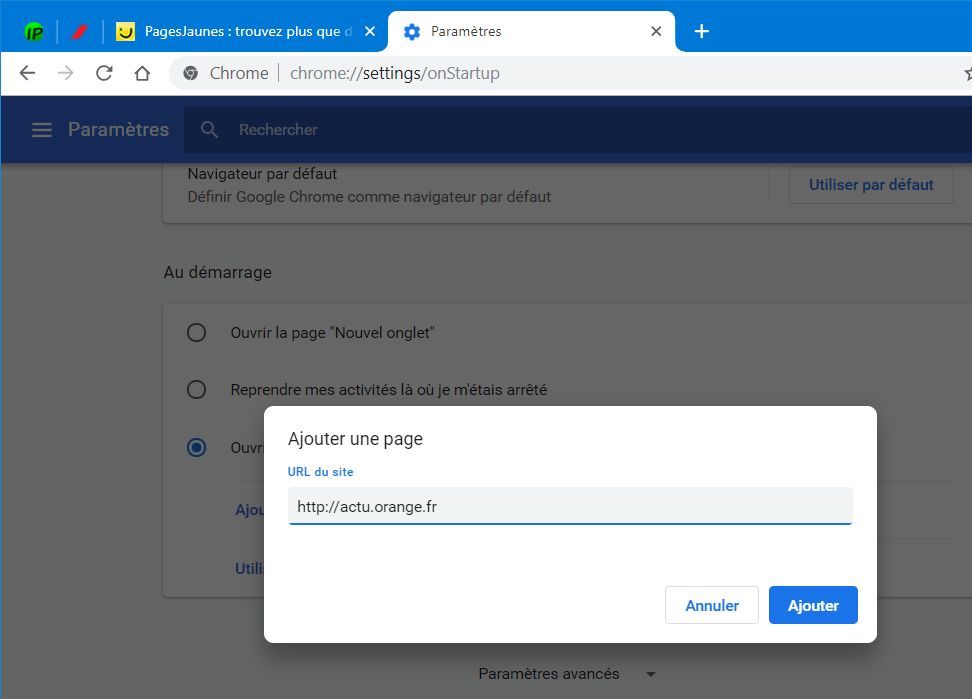Expand Paramètres avancés dropdown arrow
Image resolution: width=972 pixels, height=699 pixels.
pyautogui.click(x=651, y=674)
